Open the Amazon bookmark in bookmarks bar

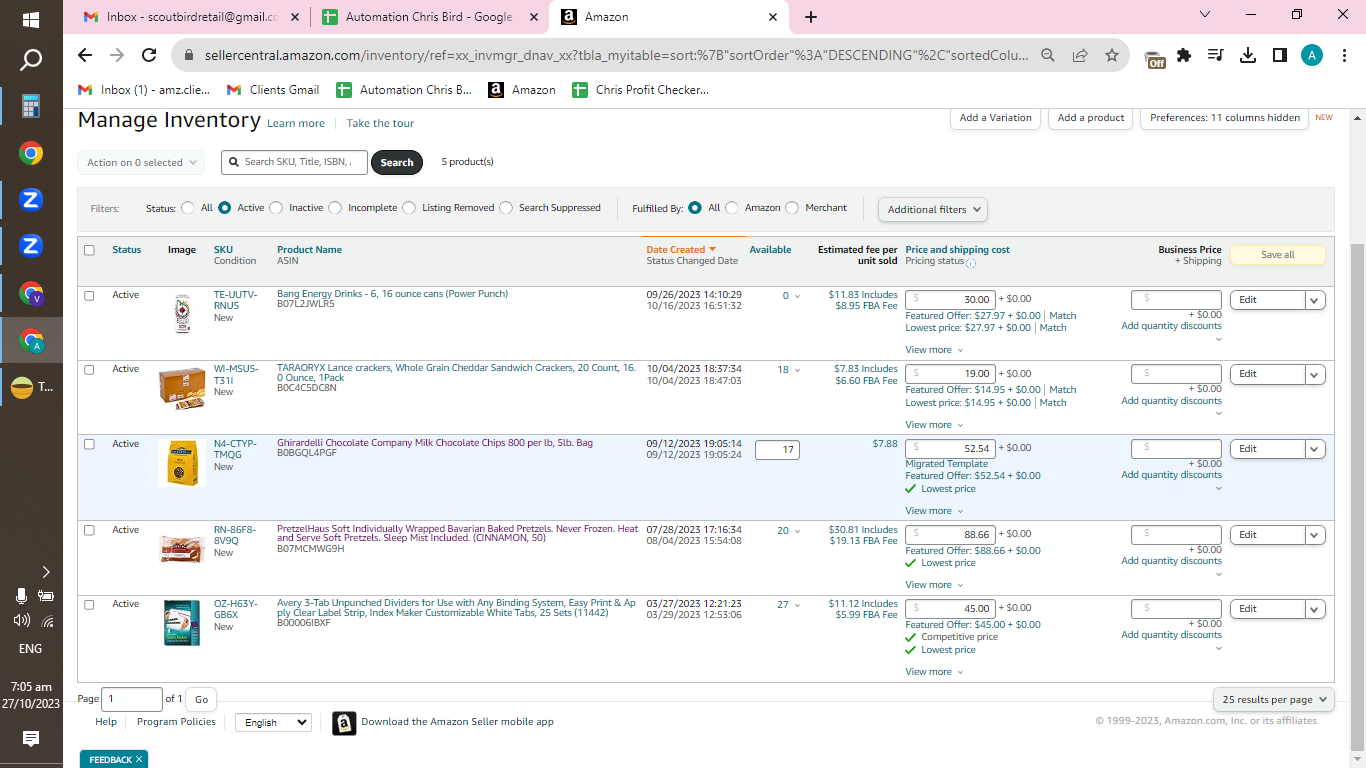(522, 90)
